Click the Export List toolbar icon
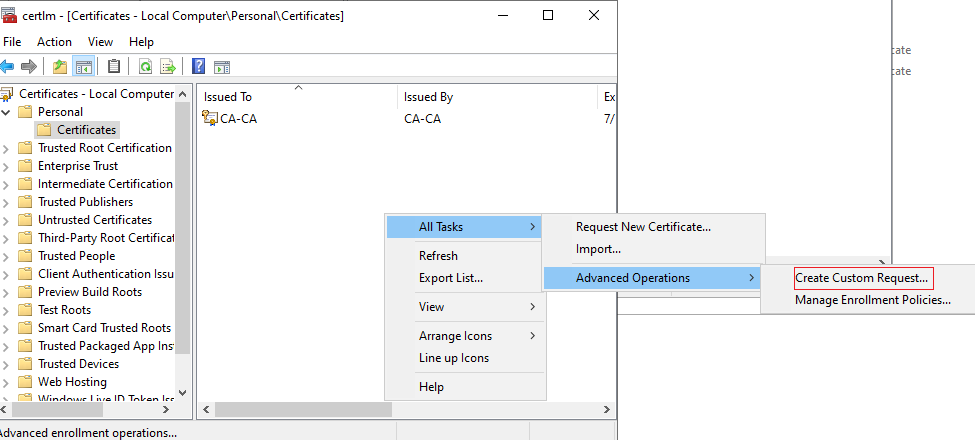This screenshot has height=440, width=975. click(168, 66)
